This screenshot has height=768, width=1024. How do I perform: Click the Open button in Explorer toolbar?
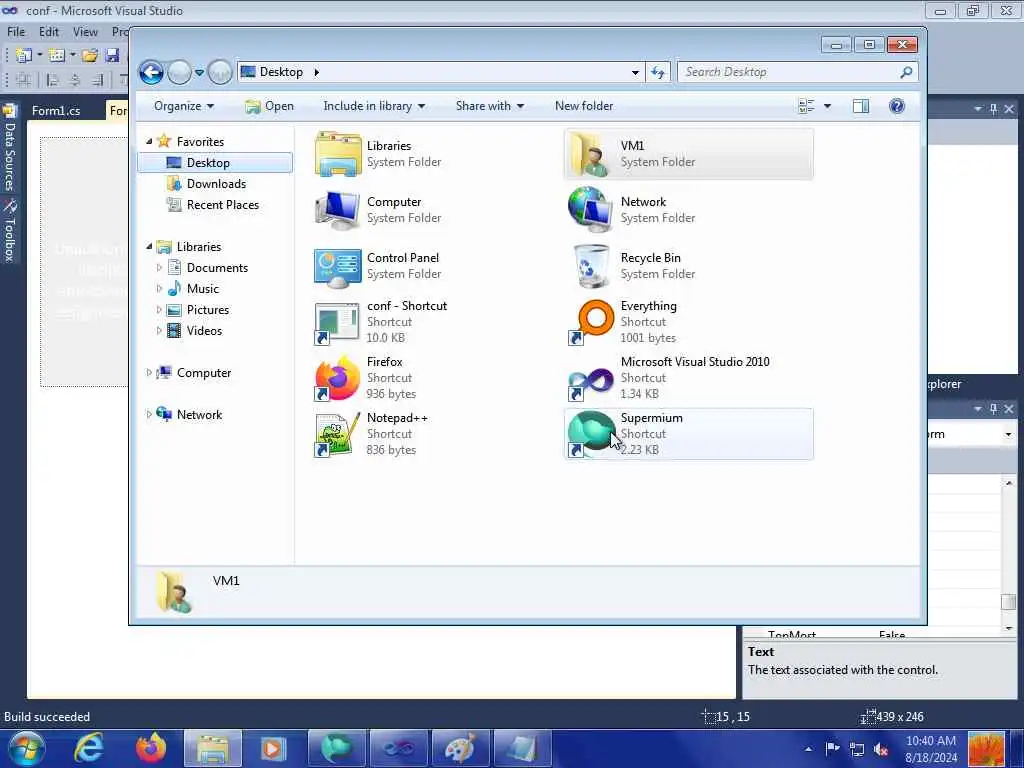click(x=270, y=106)
